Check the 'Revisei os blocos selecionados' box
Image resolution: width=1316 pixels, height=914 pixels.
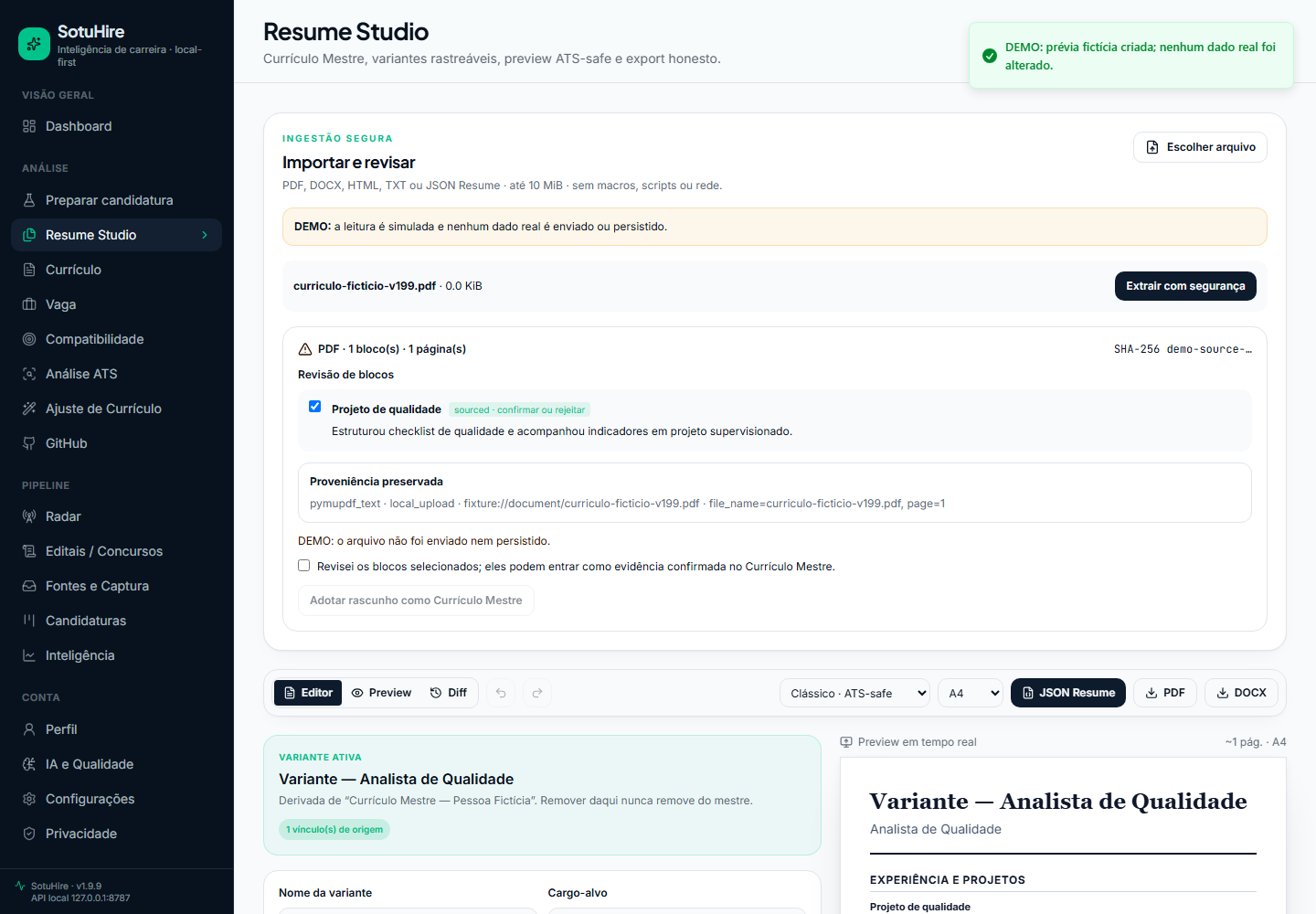click(x=304, y=566)
